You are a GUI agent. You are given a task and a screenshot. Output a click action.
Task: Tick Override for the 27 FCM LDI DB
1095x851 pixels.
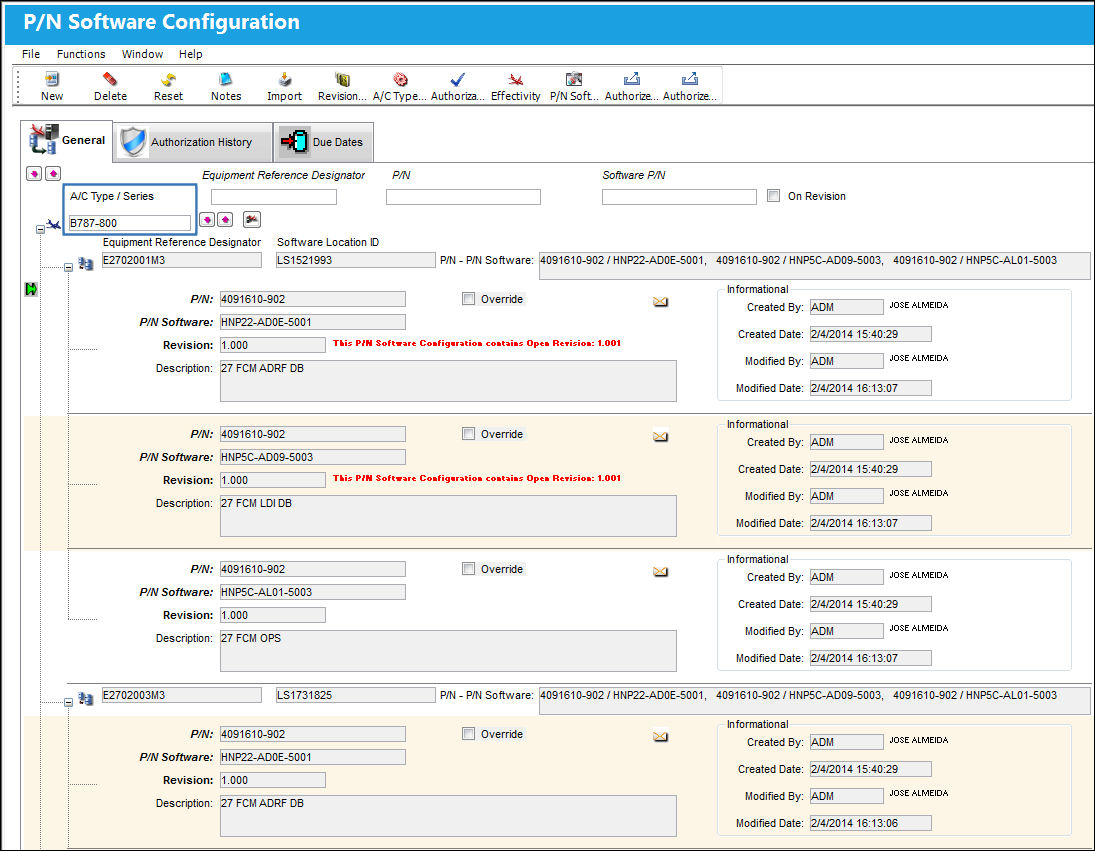click(x=468, y=434)
